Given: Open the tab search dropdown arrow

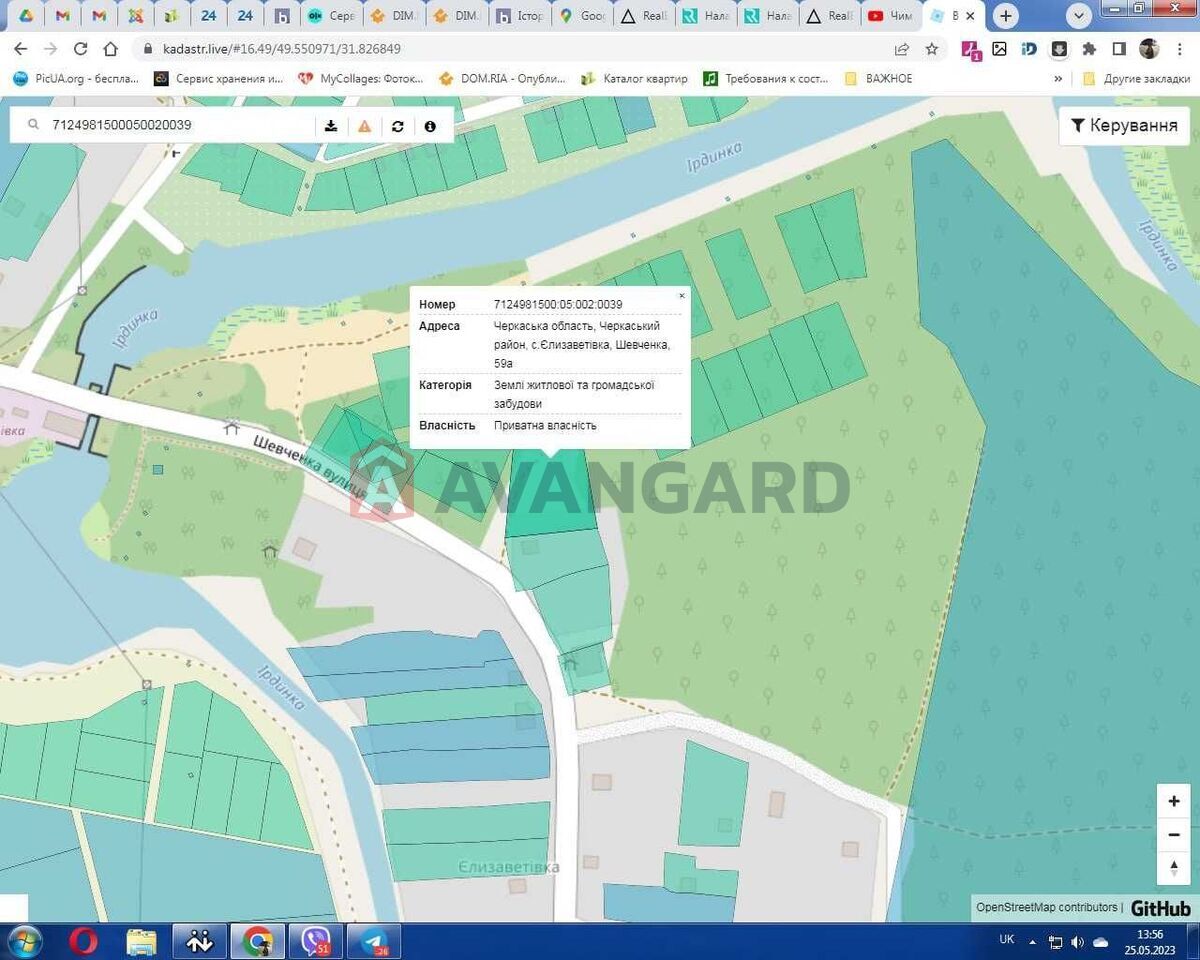Looking at the screenshot, I should (x=1078, y=16).
